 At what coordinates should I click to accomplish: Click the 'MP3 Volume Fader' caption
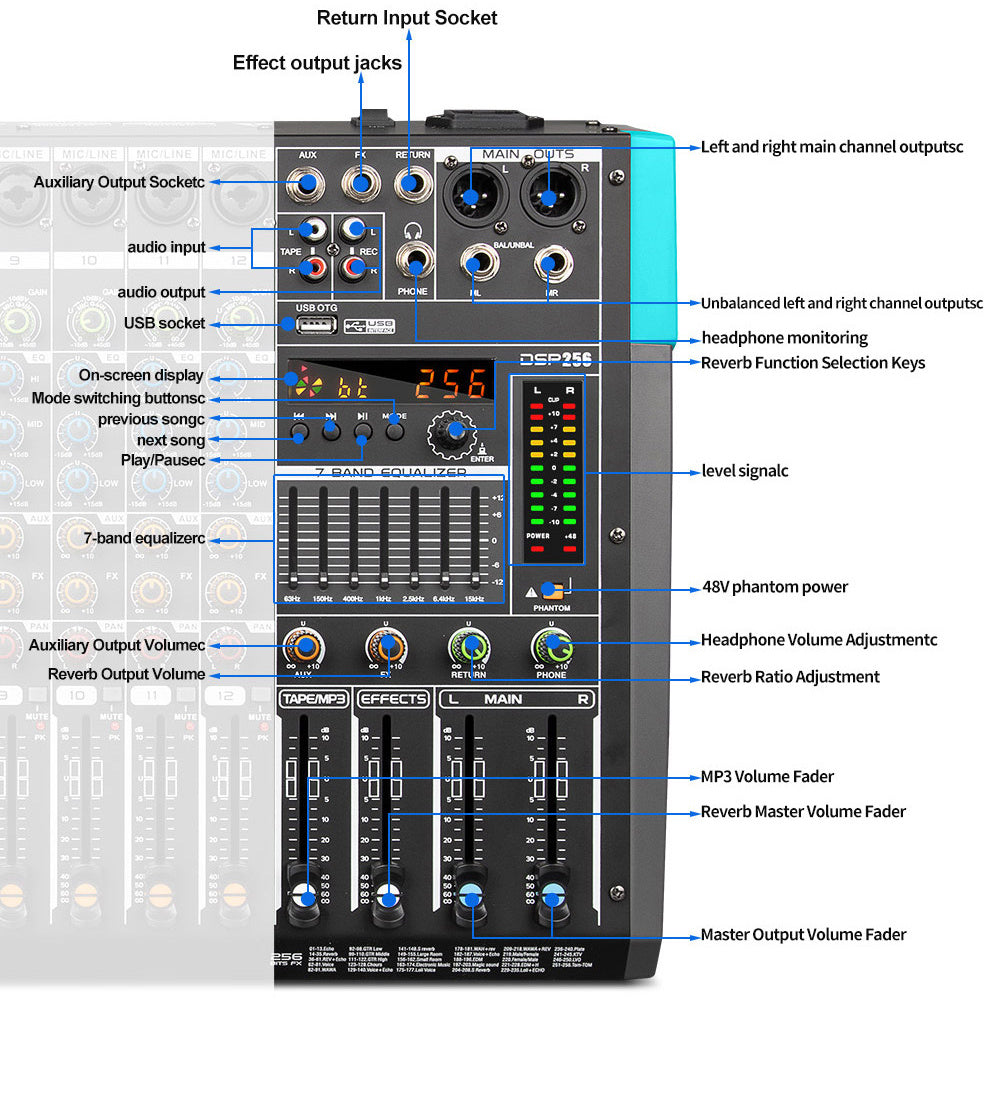coord(767,777)
